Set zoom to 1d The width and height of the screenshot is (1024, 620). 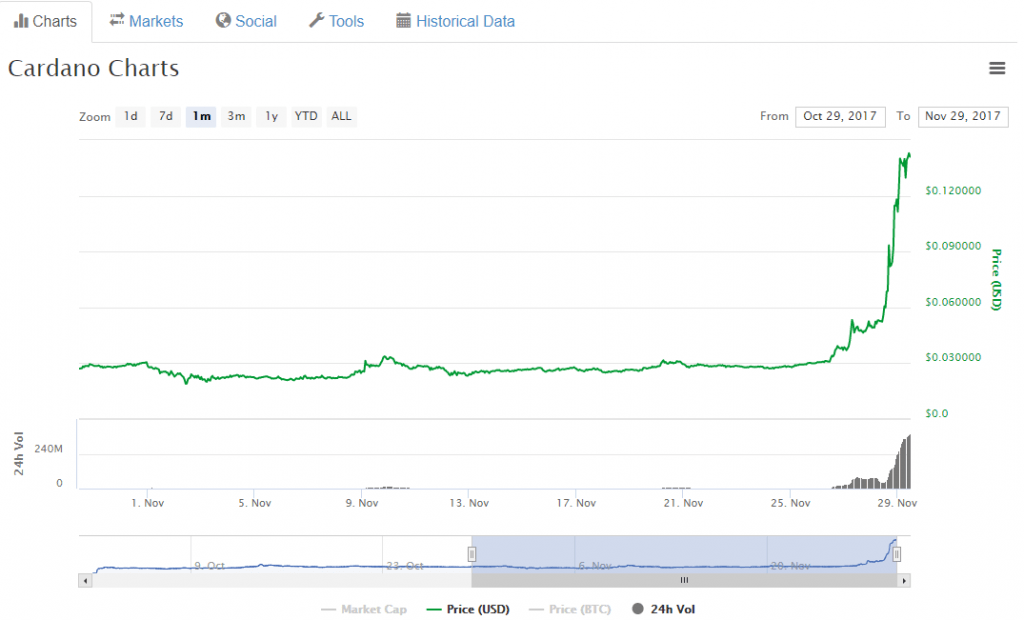click(130, 116)
